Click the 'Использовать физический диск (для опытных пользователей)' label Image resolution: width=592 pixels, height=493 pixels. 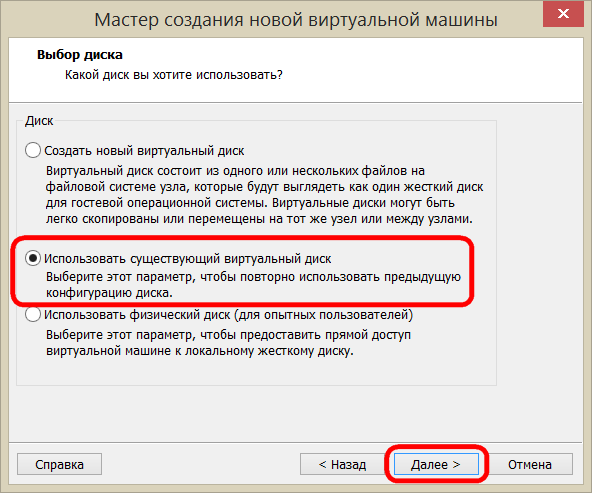[228, 314]
